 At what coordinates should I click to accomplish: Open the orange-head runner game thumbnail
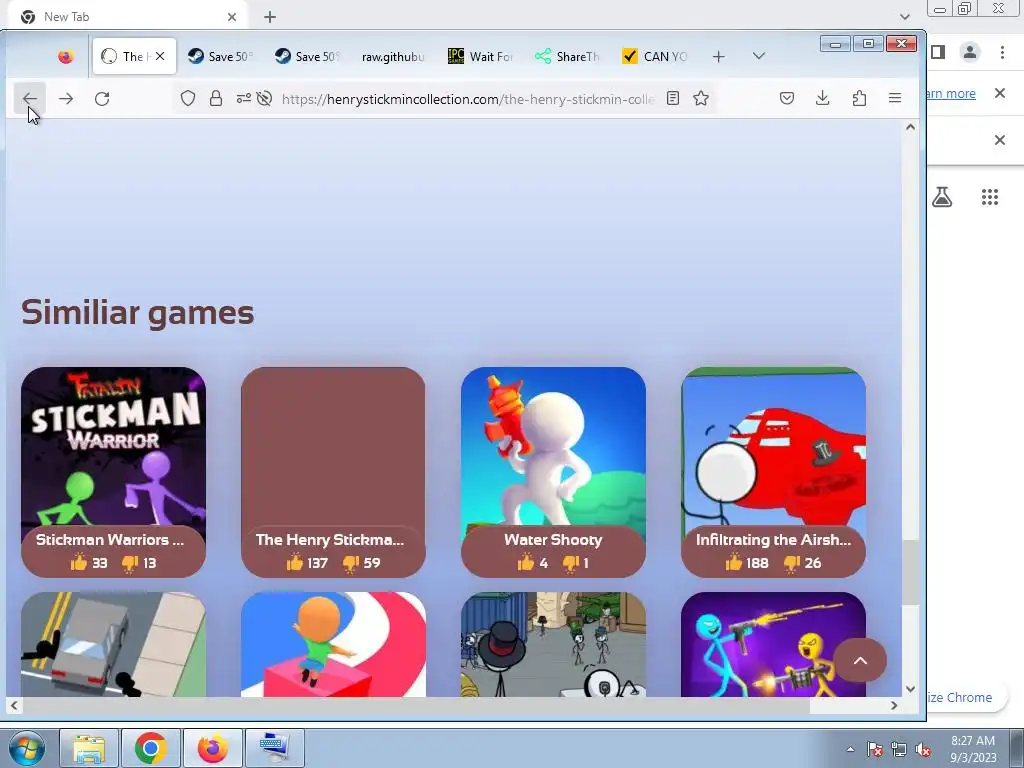[x=333, y=645]
